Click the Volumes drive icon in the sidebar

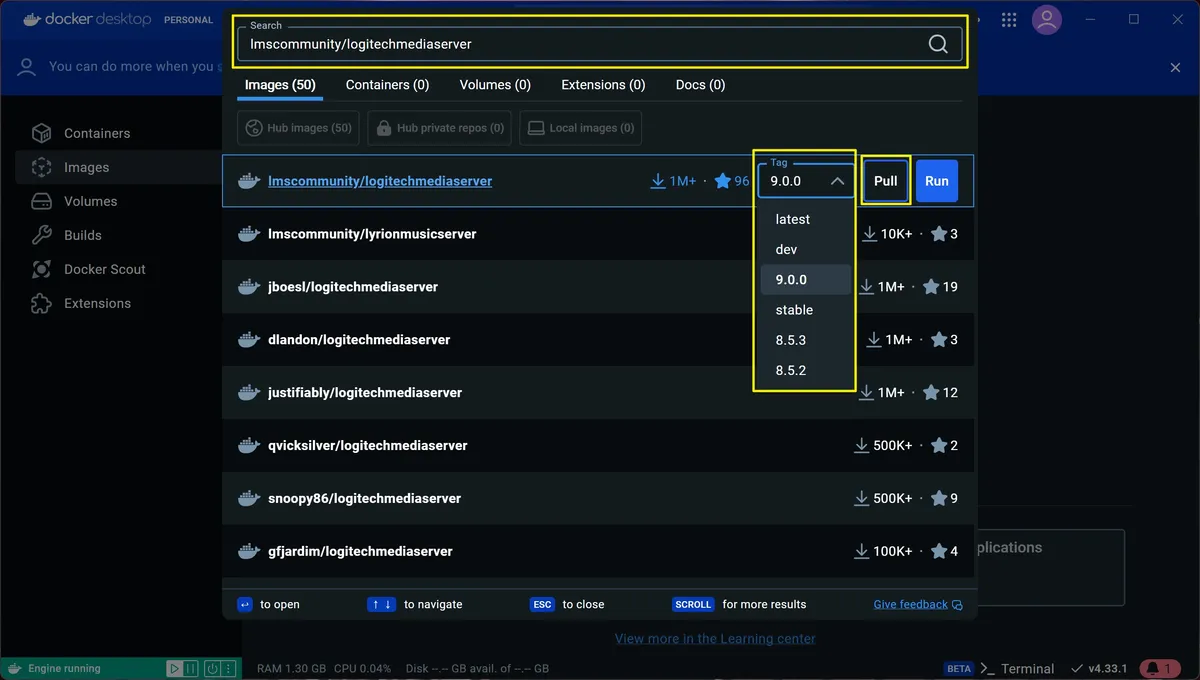point(41,201)
